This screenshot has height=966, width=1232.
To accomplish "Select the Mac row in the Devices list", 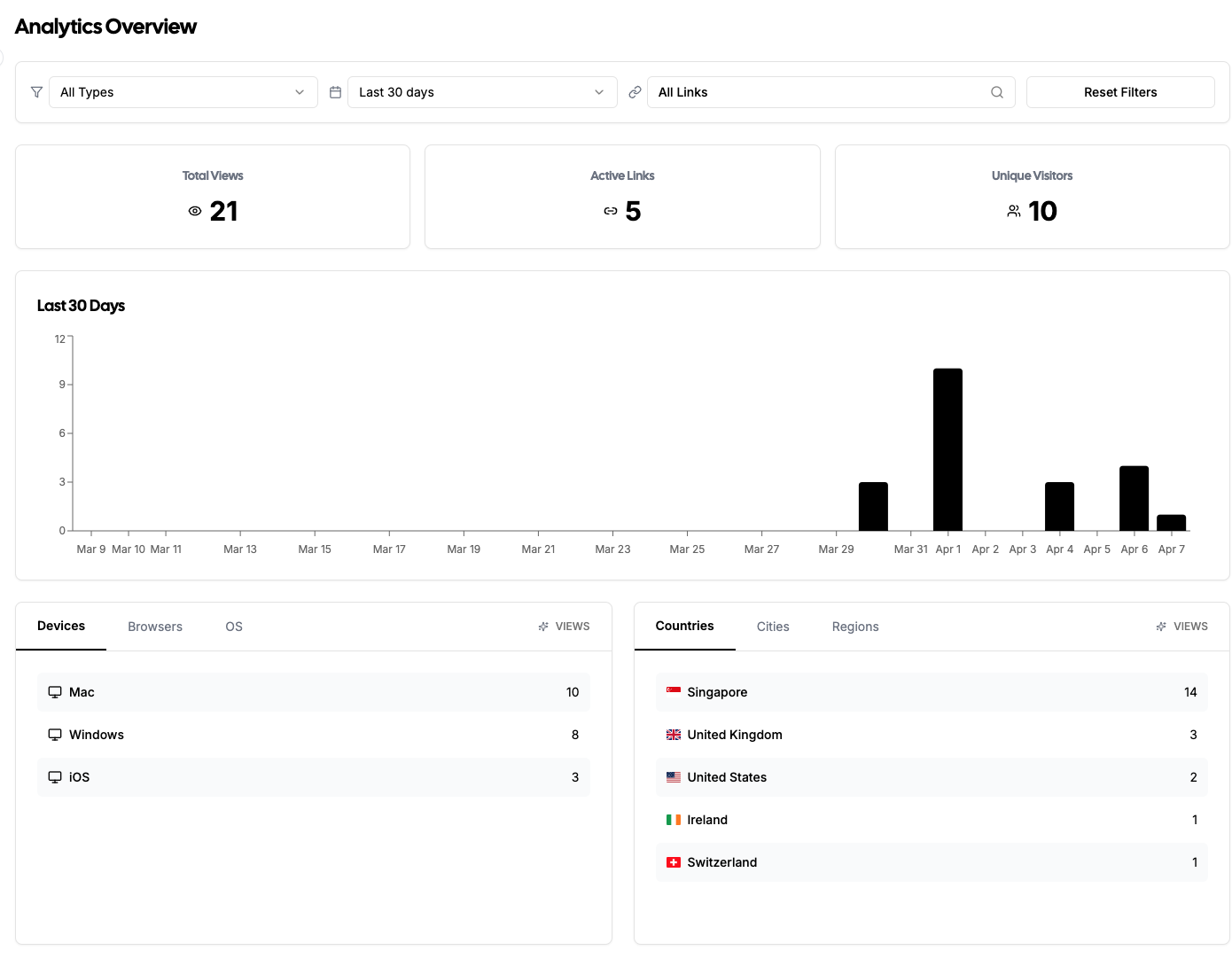I will tap(313, 692).
